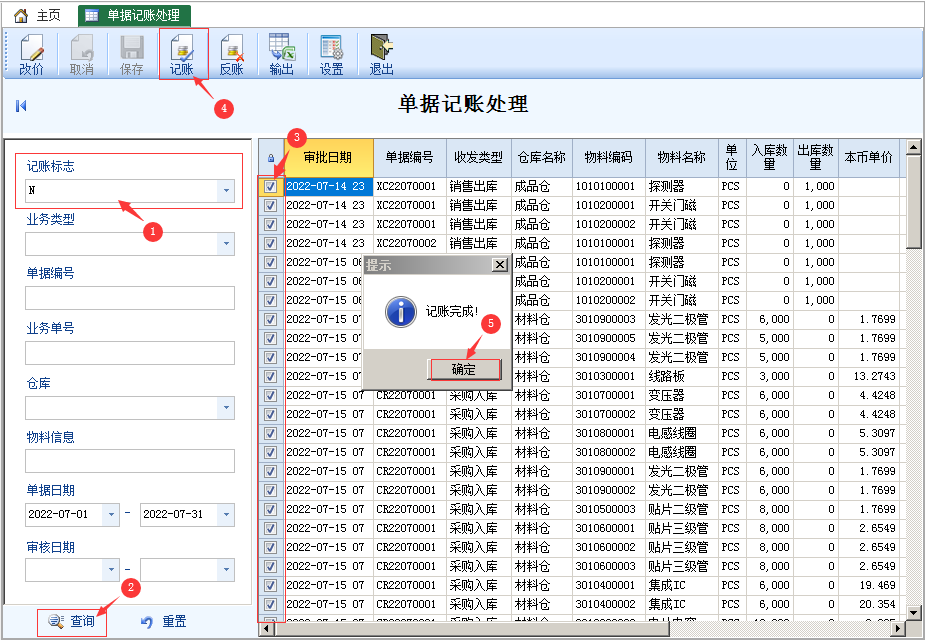
Task: Click the 物料名称 column header
Action: pyautogui.click(x=682, y=158)
